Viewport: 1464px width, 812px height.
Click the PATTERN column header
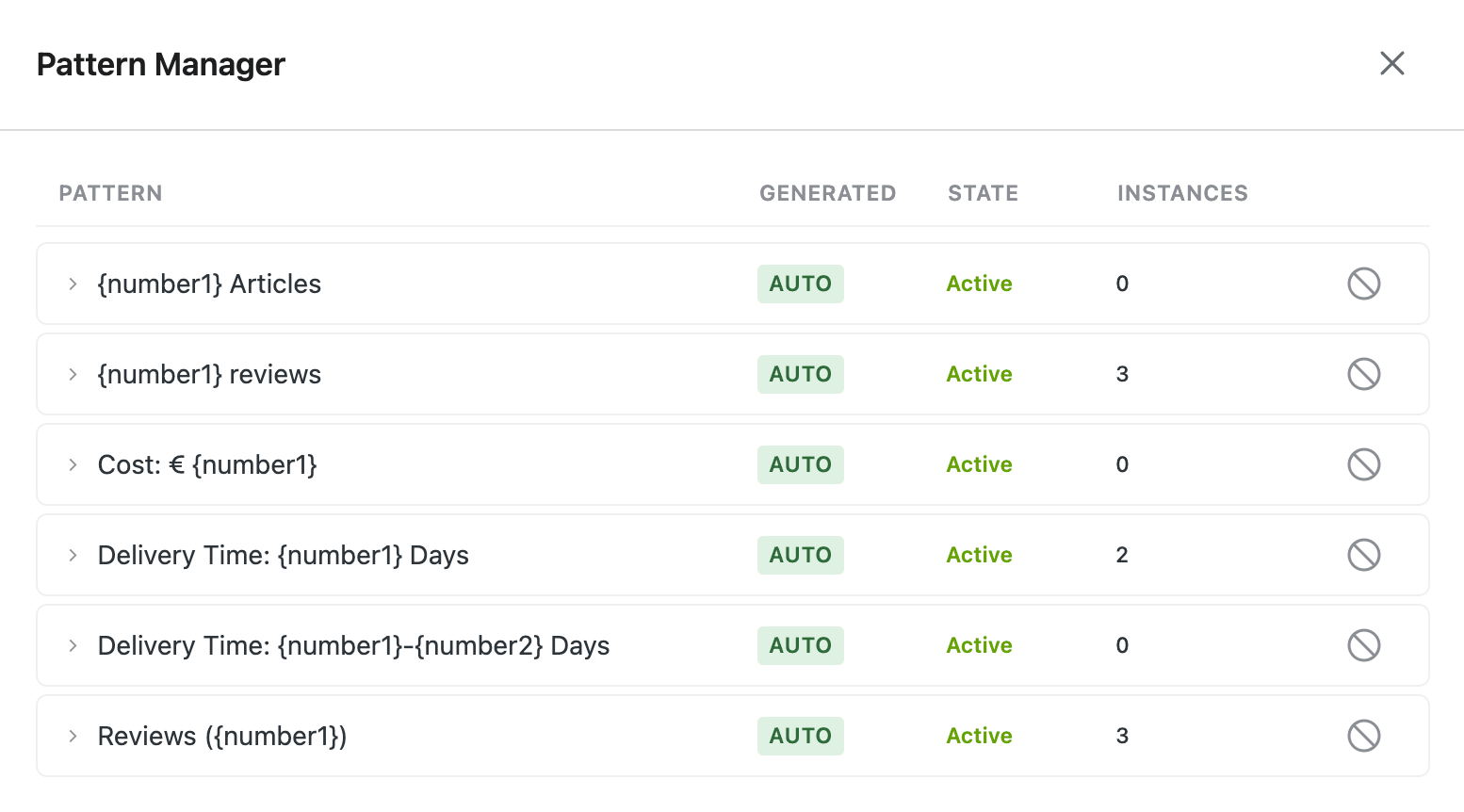[110, 193]
